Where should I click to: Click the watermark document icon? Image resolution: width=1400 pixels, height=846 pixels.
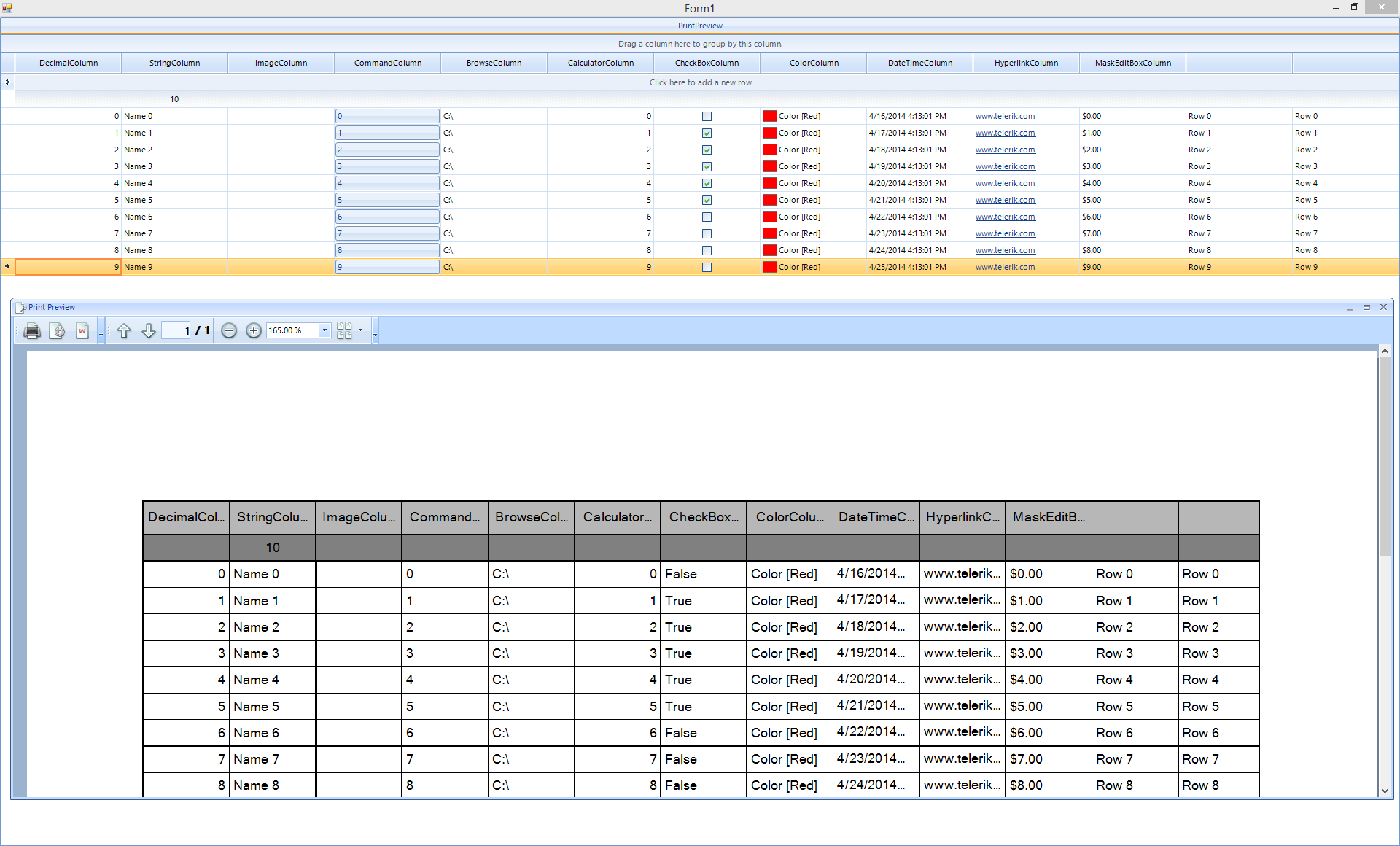tap(82, 331)
